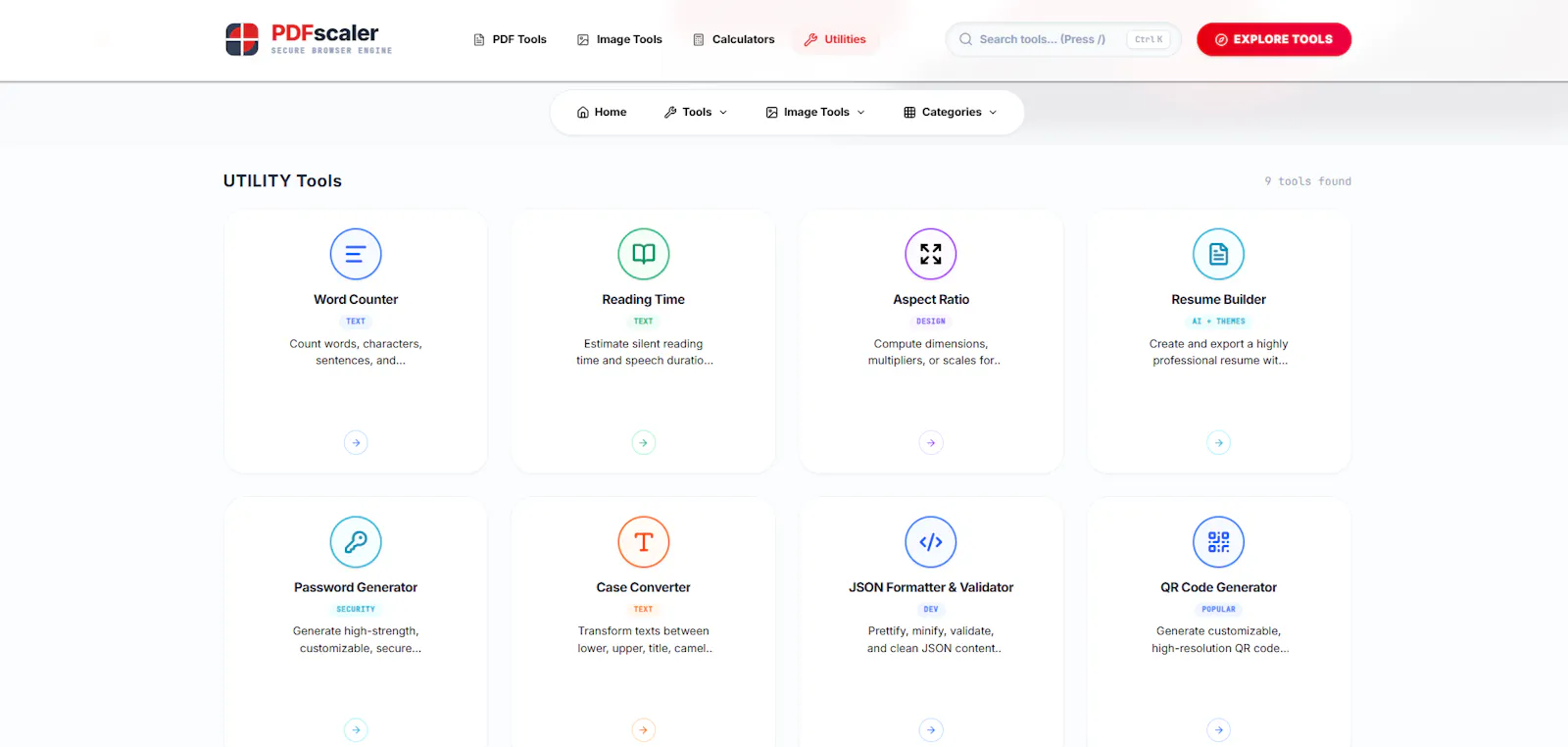Open the Resume Builder title link
Image resolution: width=1568 pixels, height=747 pixels.
point(1219,300)
